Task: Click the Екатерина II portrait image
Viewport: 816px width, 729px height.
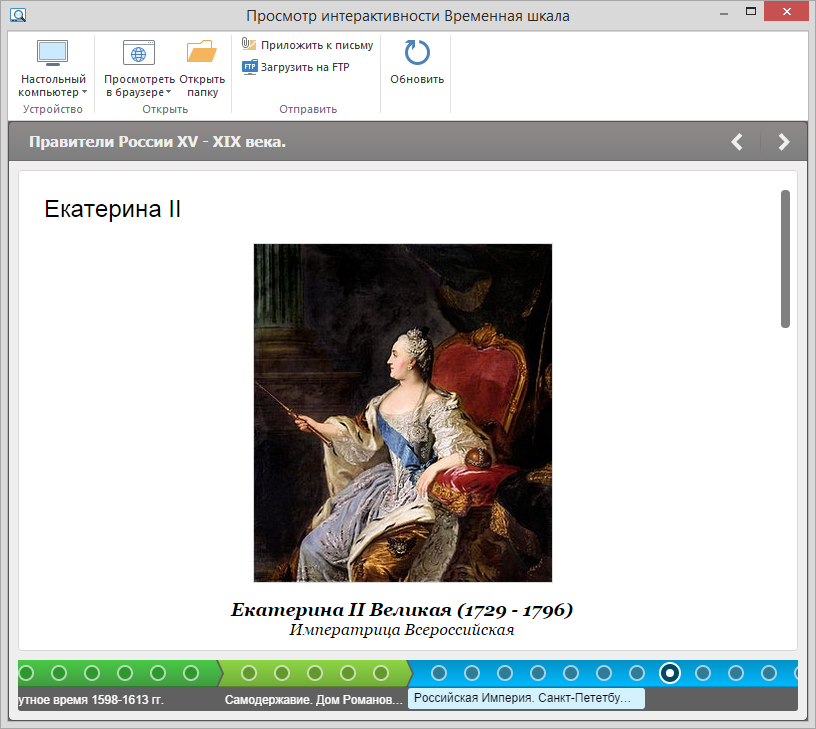Action: click(403, 413)
